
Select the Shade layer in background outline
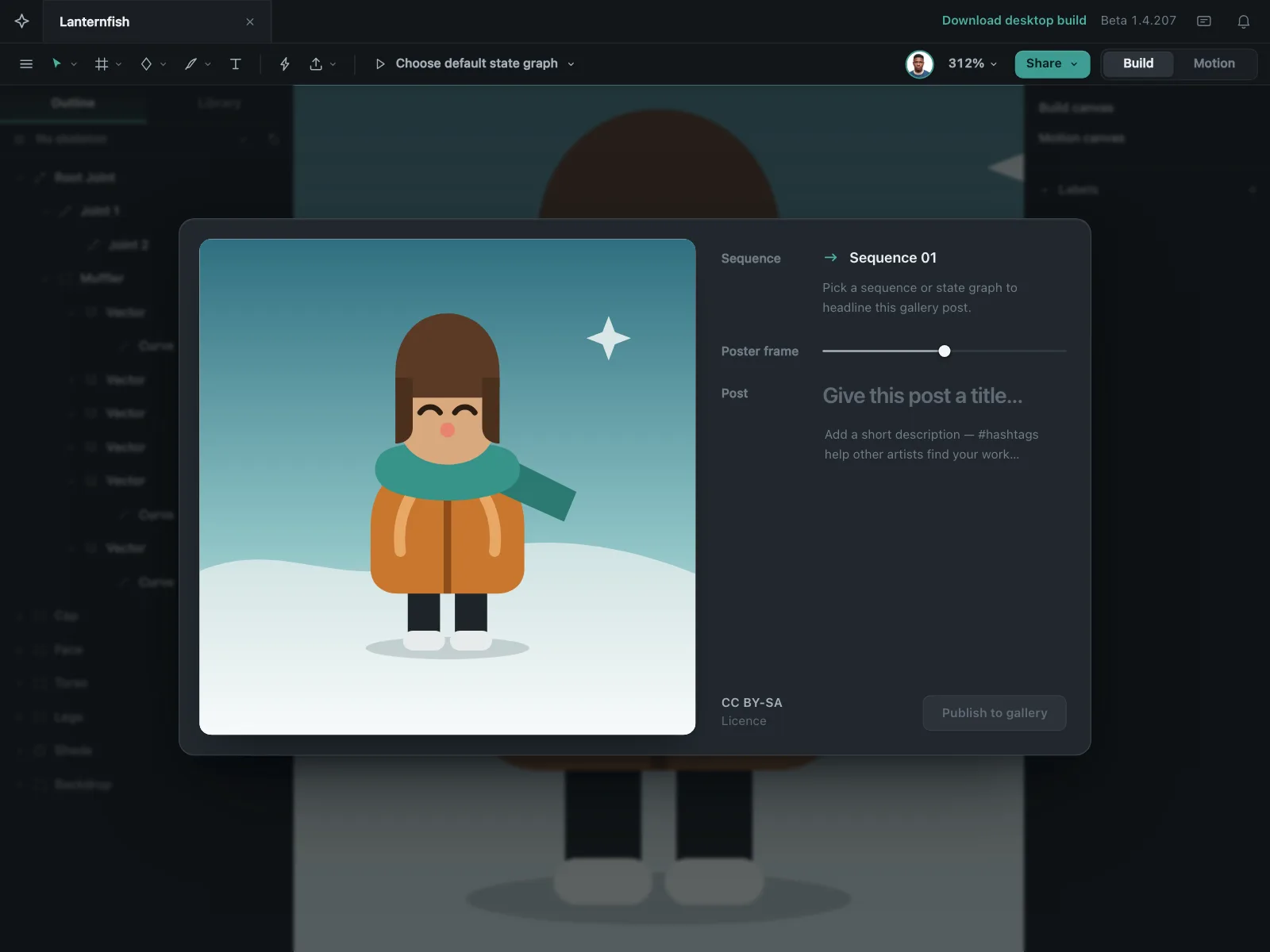tap(73, 750)
